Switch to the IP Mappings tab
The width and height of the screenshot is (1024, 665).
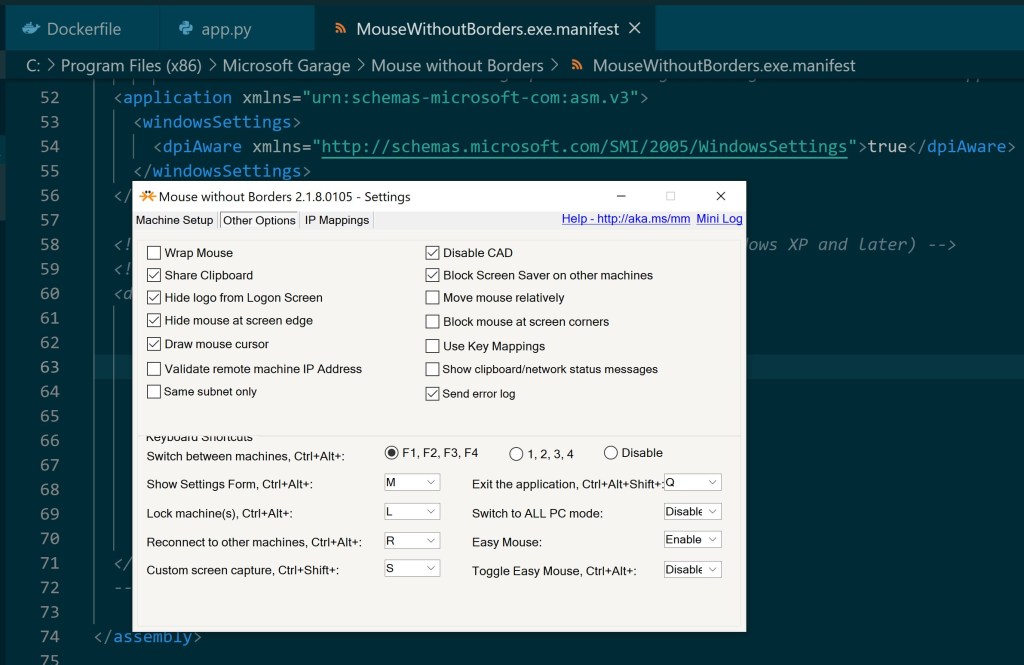click(336, 220)
